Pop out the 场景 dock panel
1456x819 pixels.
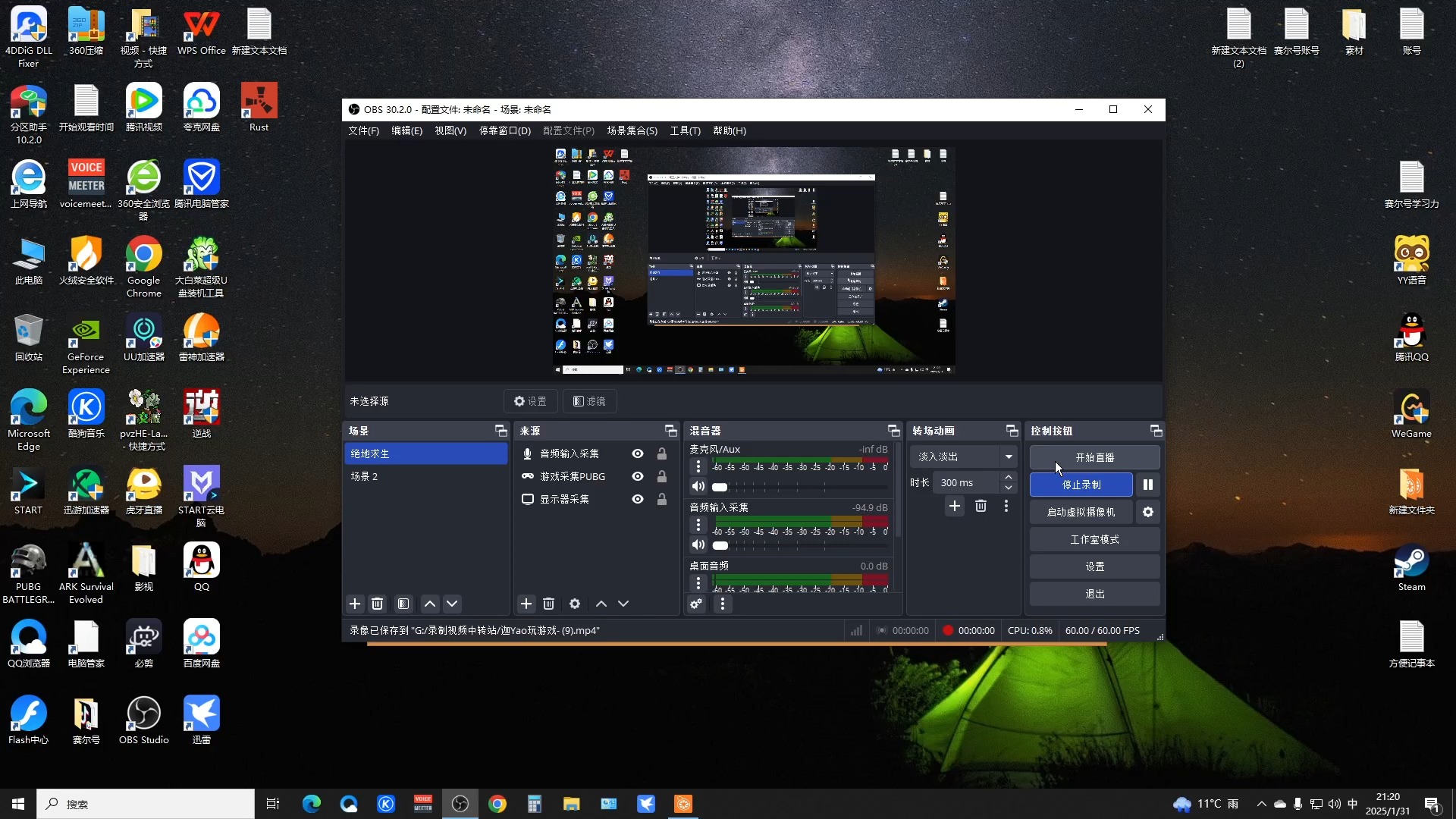tap(501, 431)
